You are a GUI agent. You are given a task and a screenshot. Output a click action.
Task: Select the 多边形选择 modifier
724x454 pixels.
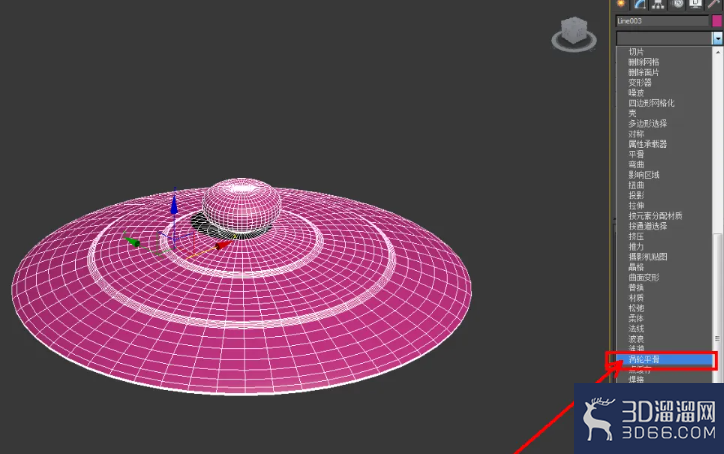point(647,123)
